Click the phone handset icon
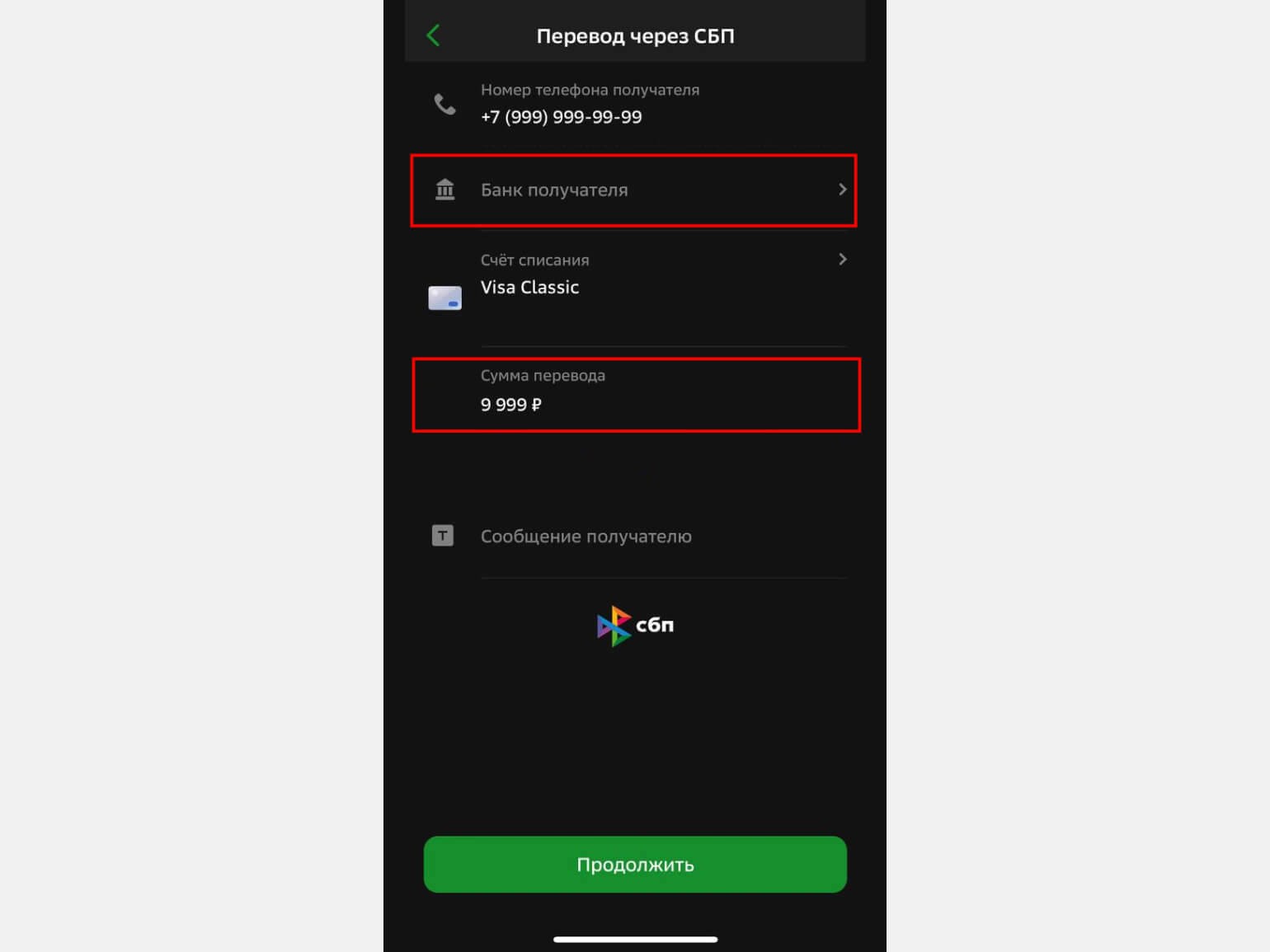 pyautogui.click(x=444, y=104)
